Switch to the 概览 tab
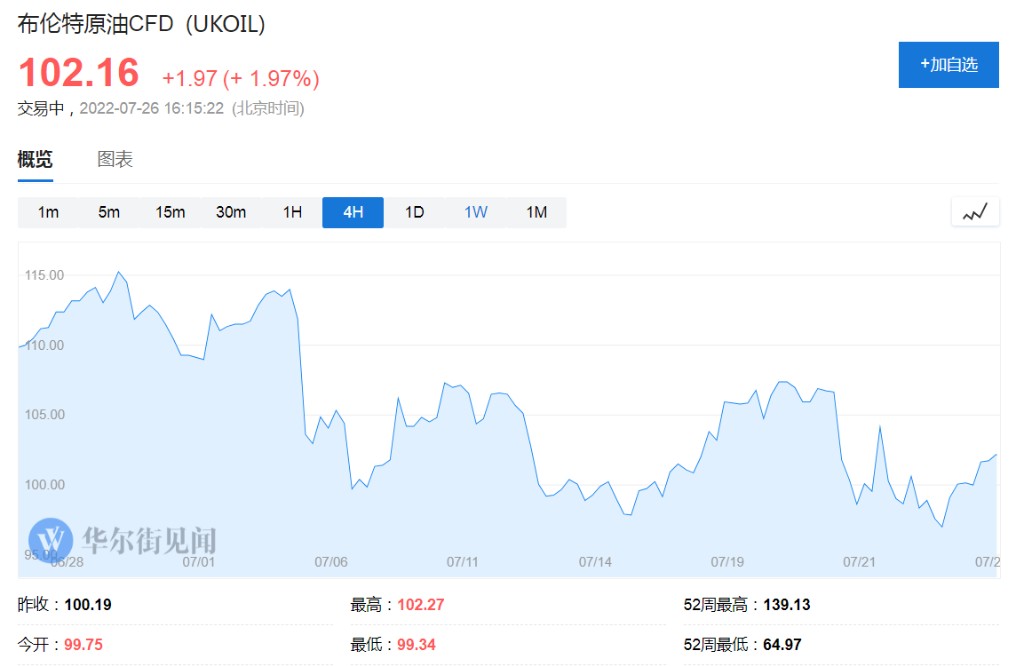Viewport: 1024px width, 666px height. tap(35, 159)
